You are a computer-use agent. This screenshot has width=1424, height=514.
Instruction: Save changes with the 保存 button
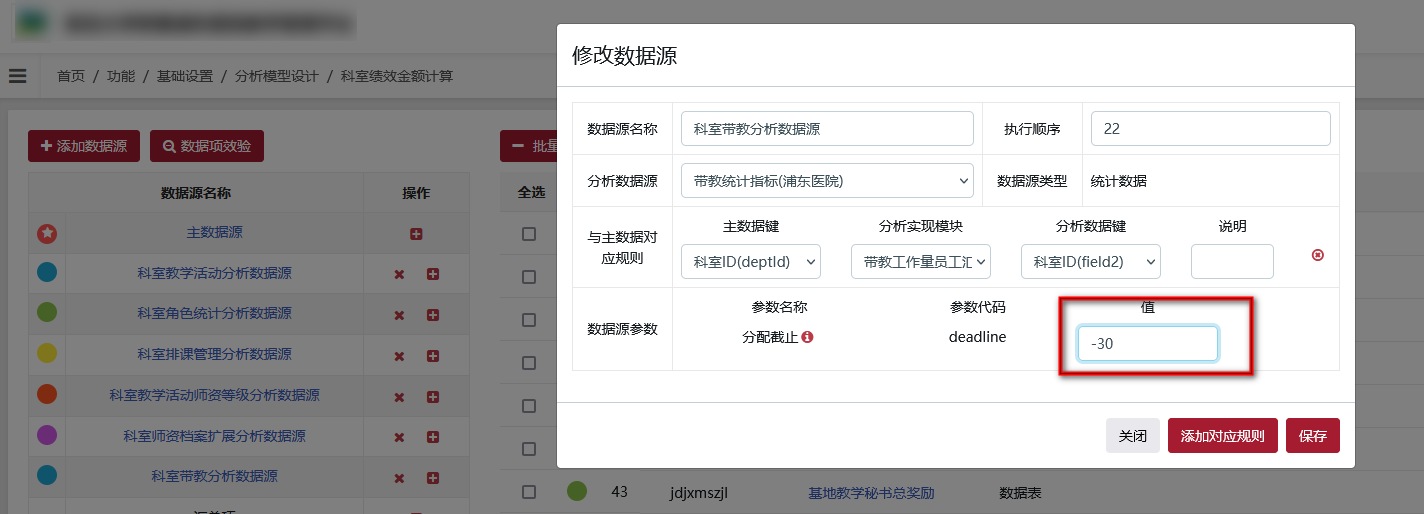(1313, 436)
